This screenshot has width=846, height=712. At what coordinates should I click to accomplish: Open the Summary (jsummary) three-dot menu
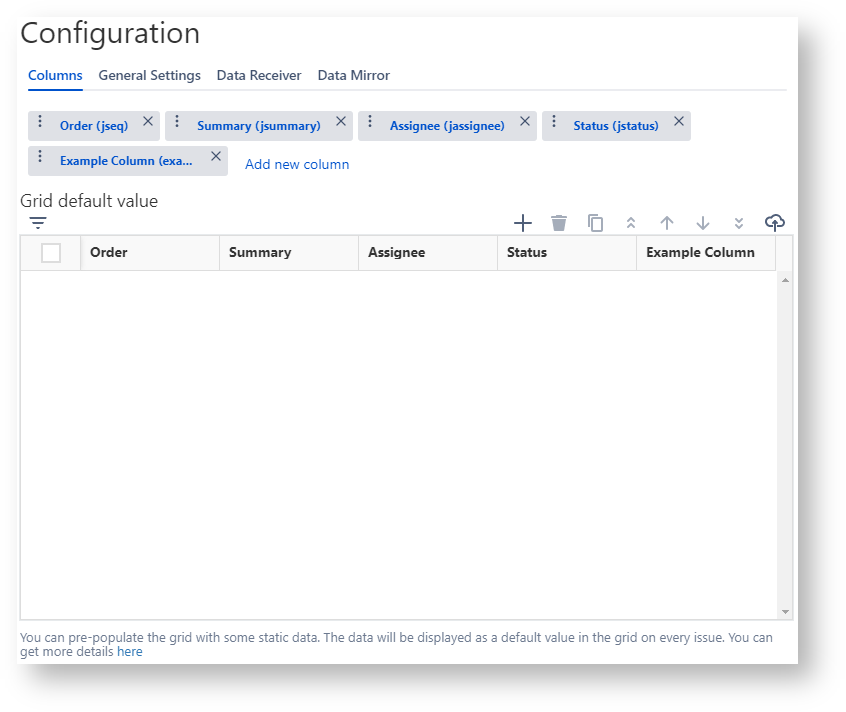pos(177,122)
